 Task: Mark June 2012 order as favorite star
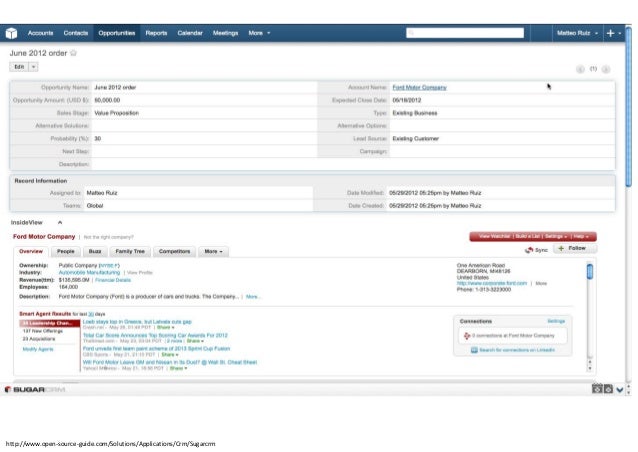[x=73, y=53]
